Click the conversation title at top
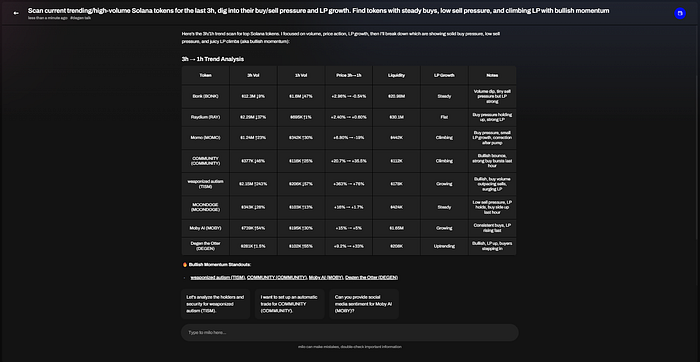700x362 pixels. pos(318,10)
